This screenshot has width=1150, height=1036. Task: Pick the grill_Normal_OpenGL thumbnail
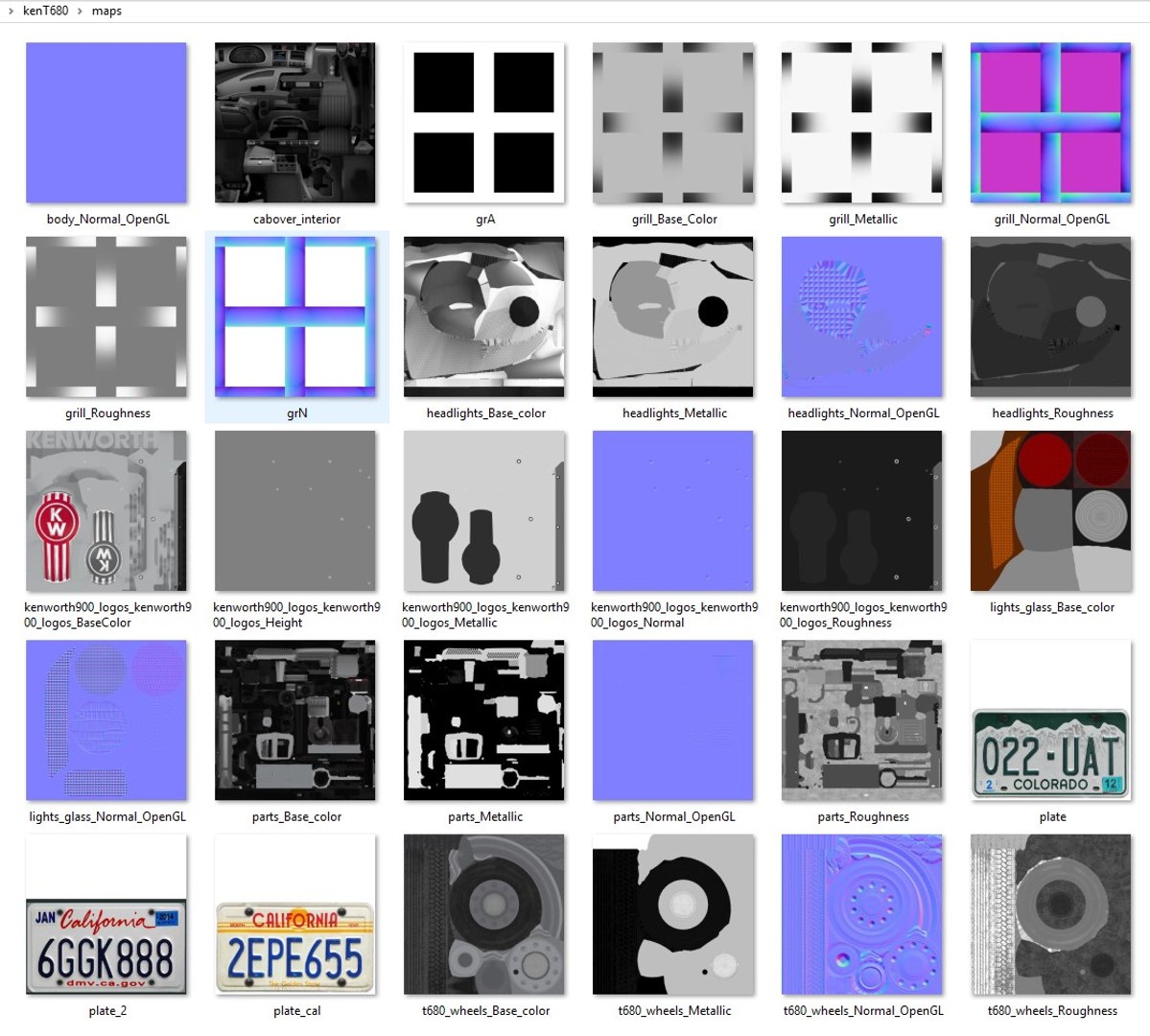(1051, 123)
